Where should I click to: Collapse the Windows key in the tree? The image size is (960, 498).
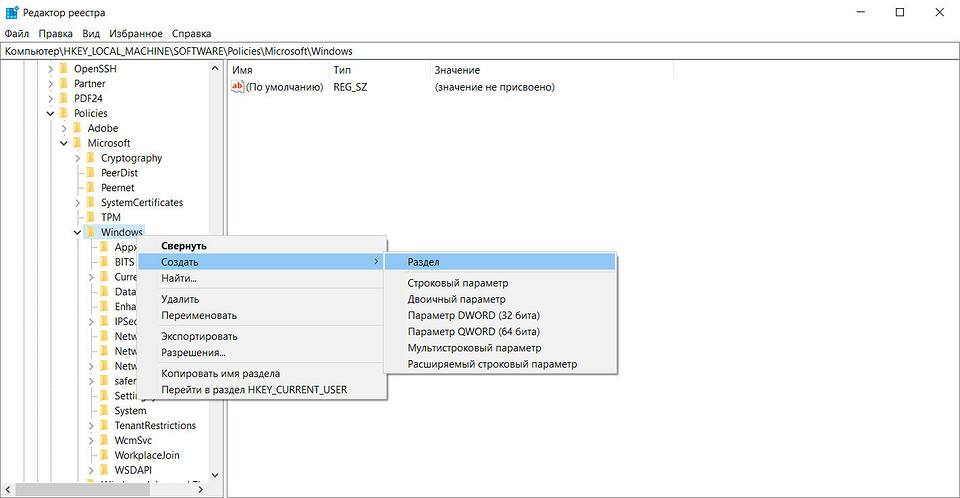click(x=77, y=233)
